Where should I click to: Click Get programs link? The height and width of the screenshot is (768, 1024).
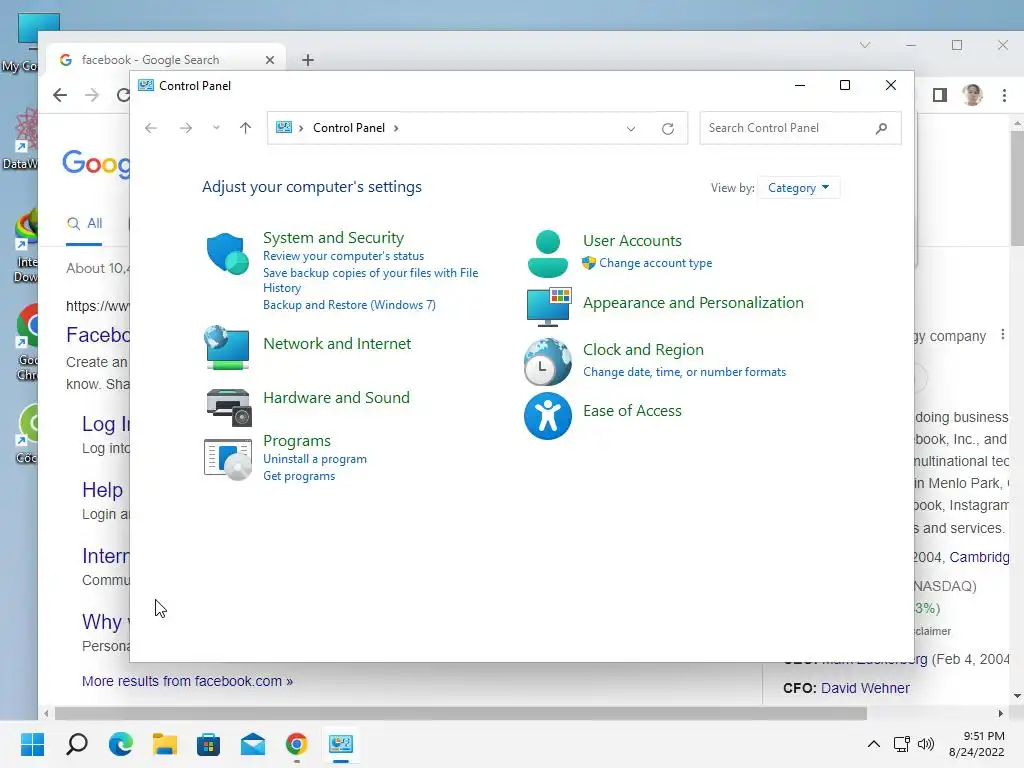click(x=299, y=476)
